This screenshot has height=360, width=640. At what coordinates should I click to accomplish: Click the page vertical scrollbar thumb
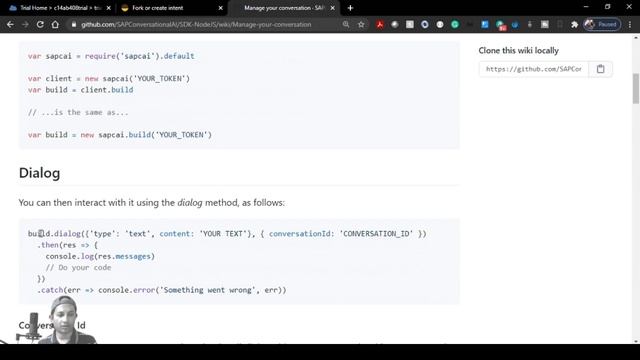[x=636, y=89]
